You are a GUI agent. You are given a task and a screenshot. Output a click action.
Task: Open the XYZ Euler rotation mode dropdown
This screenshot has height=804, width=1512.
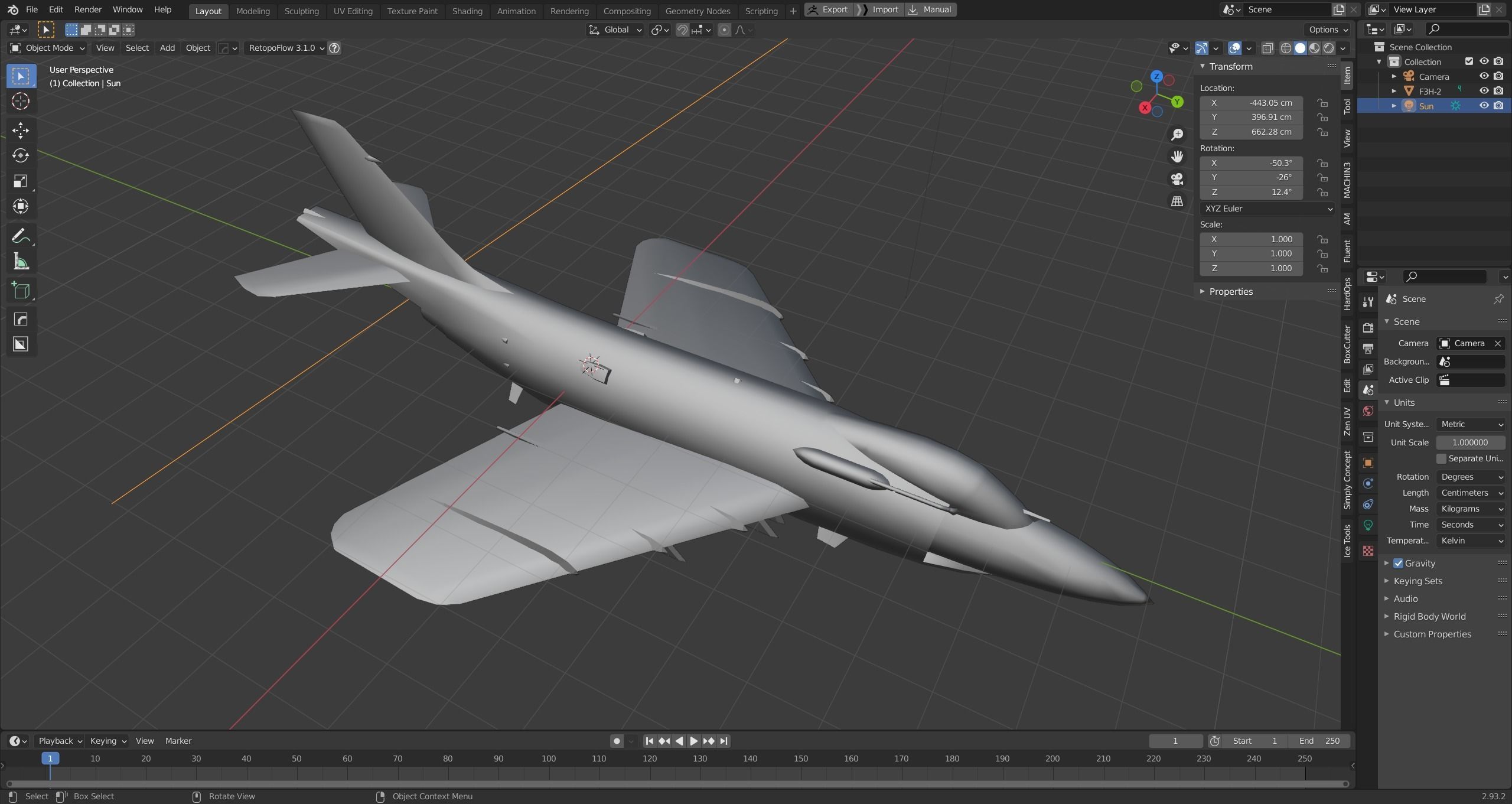1267,209
